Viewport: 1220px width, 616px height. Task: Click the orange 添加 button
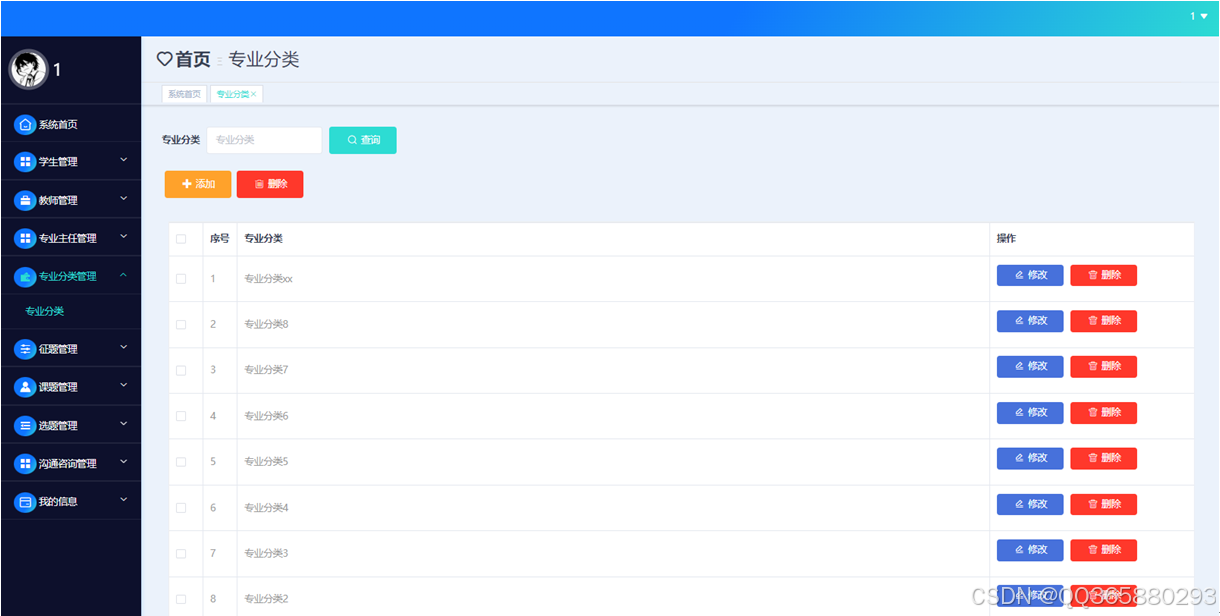[x=198, y=184]
